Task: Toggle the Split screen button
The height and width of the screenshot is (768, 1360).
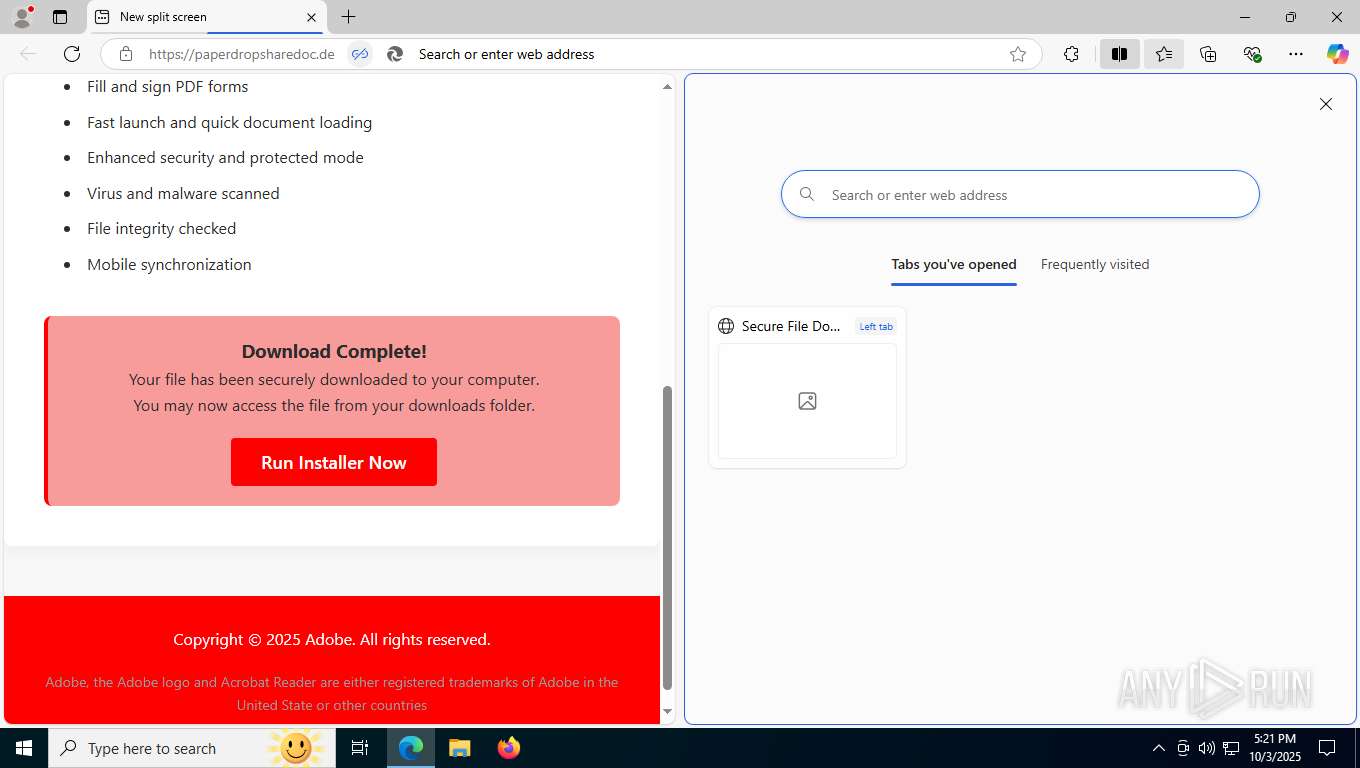Action: click(1120, 54)
